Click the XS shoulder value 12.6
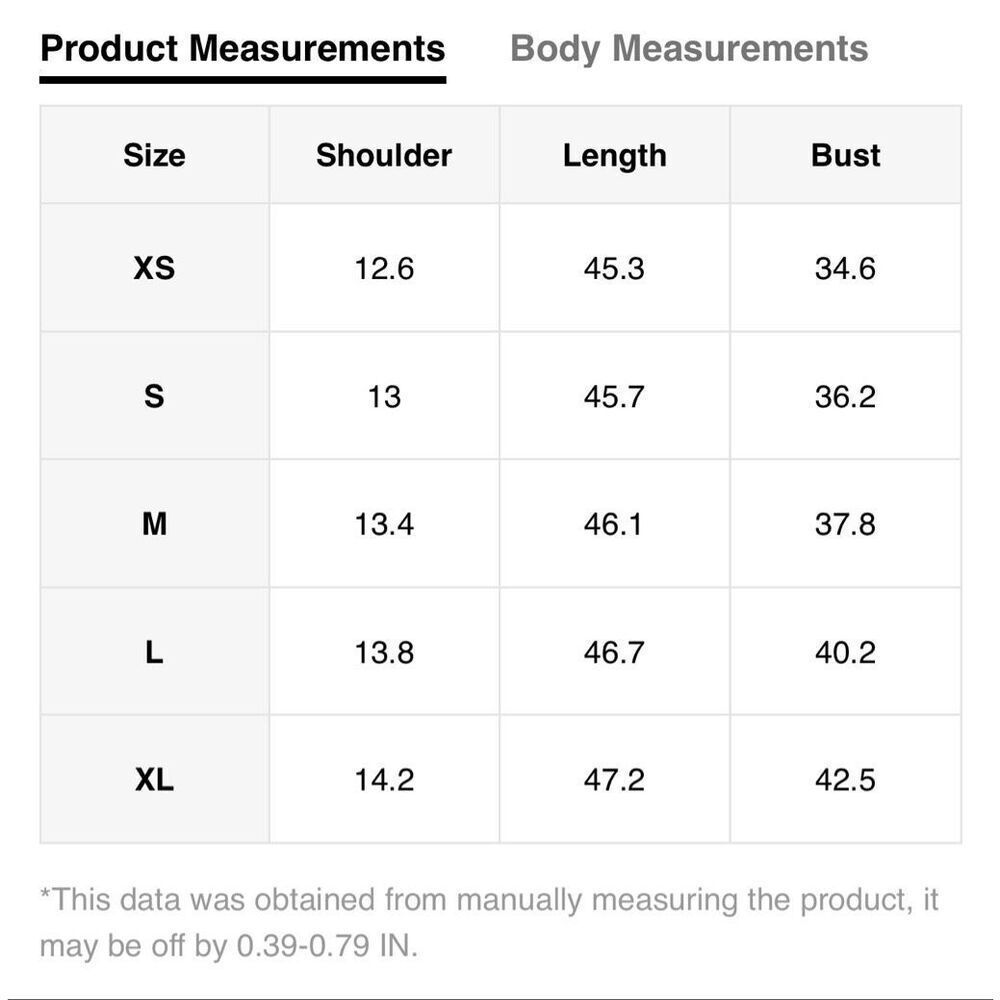The width and height of the screenshot is (1000, 1000). (384, 268)
